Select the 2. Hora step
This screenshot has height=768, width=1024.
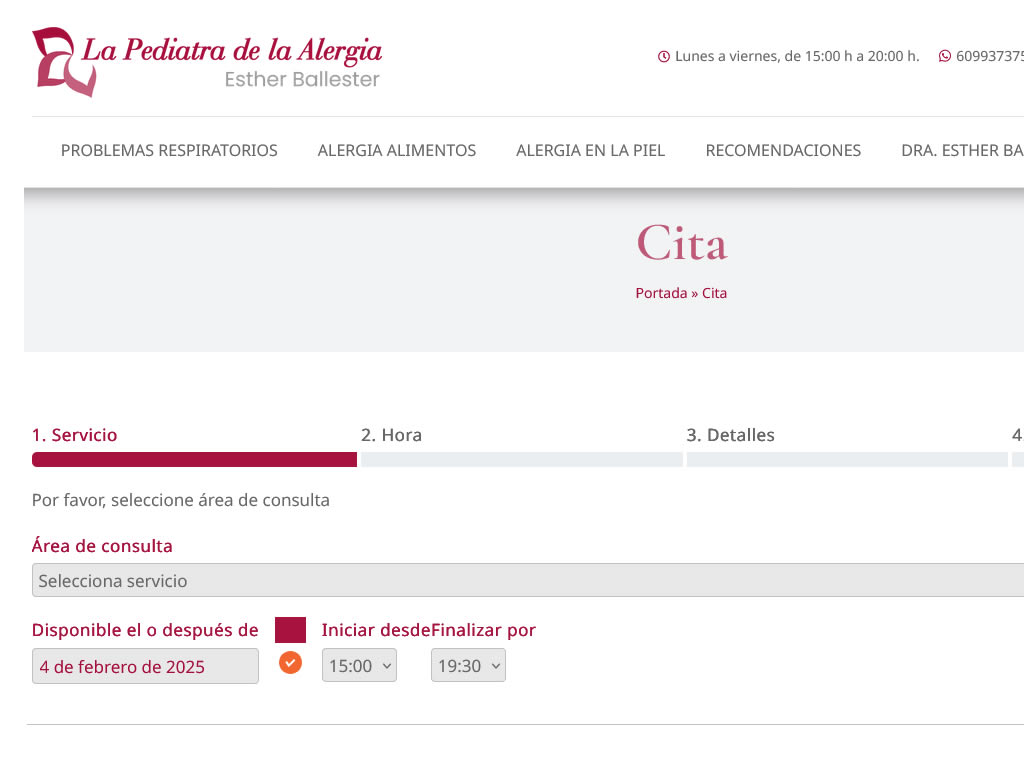(391, 436)
